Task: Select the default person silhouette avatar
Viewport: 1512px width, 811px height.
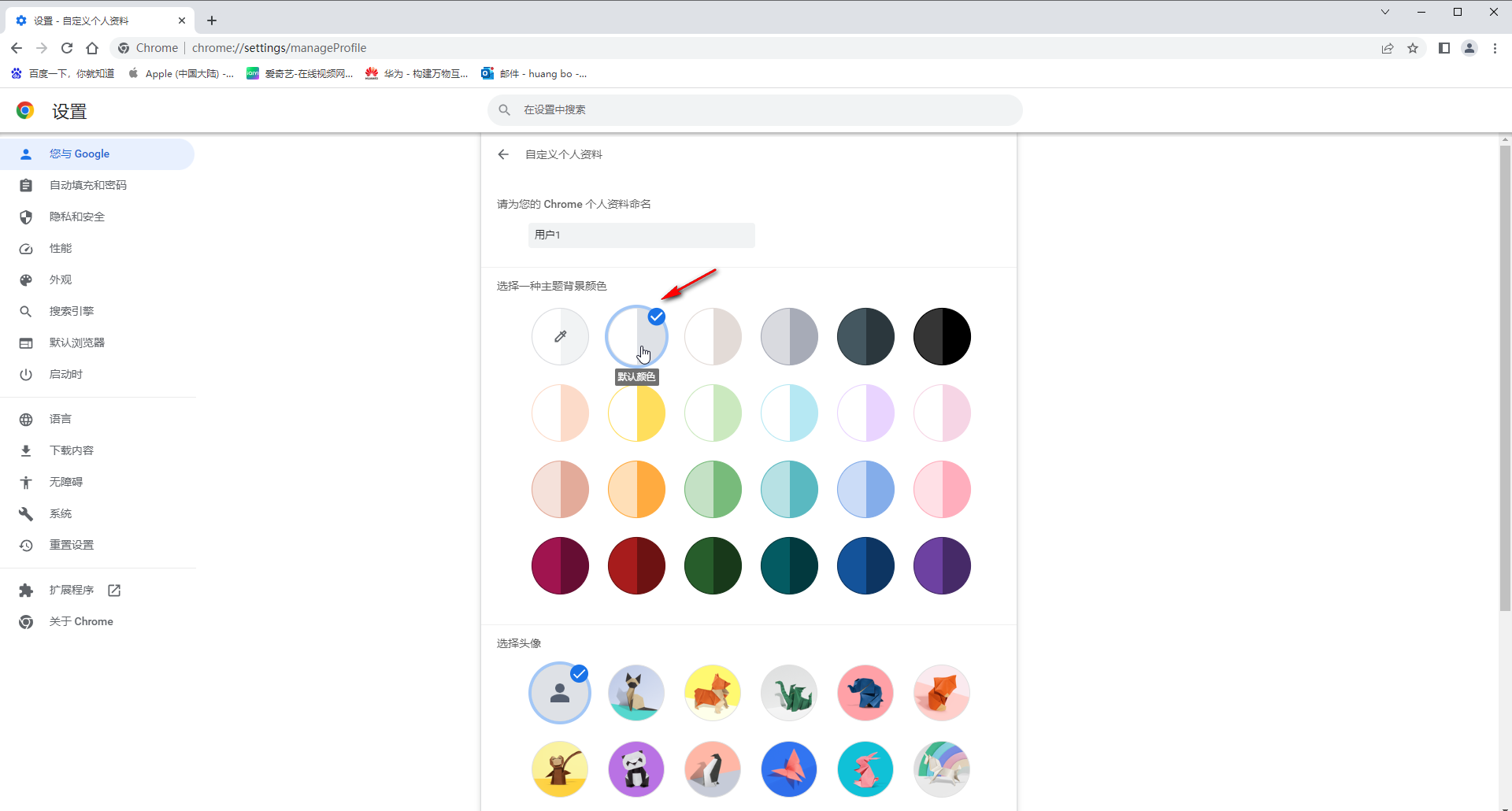Action: coord(560,693)
